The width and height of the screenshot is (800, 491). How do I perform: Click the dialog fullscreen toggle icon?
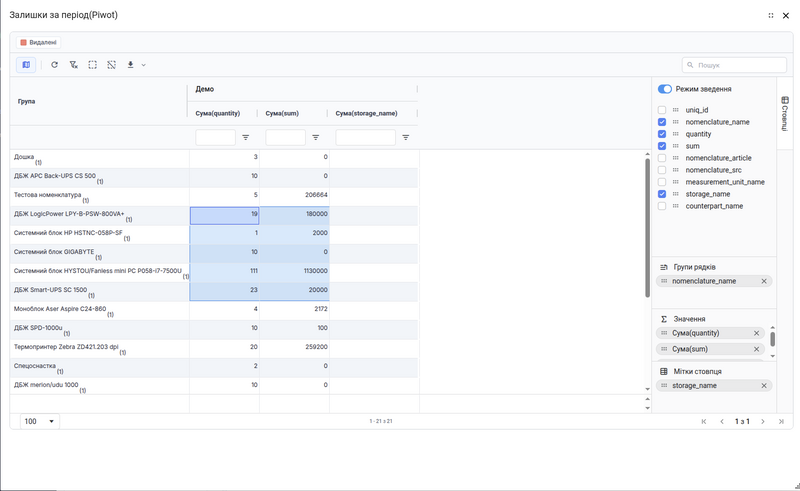coord(770,16)
